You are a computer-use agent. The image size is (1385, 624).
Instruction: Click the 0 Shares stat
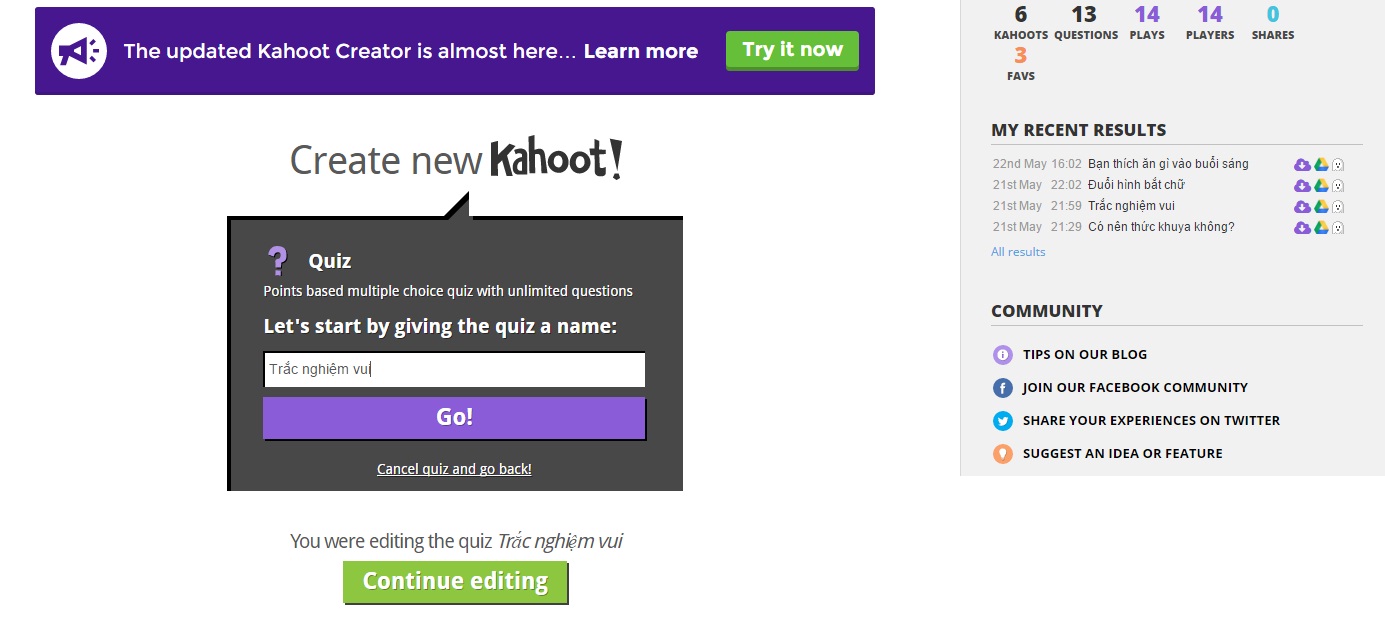tap(1273, 23)
